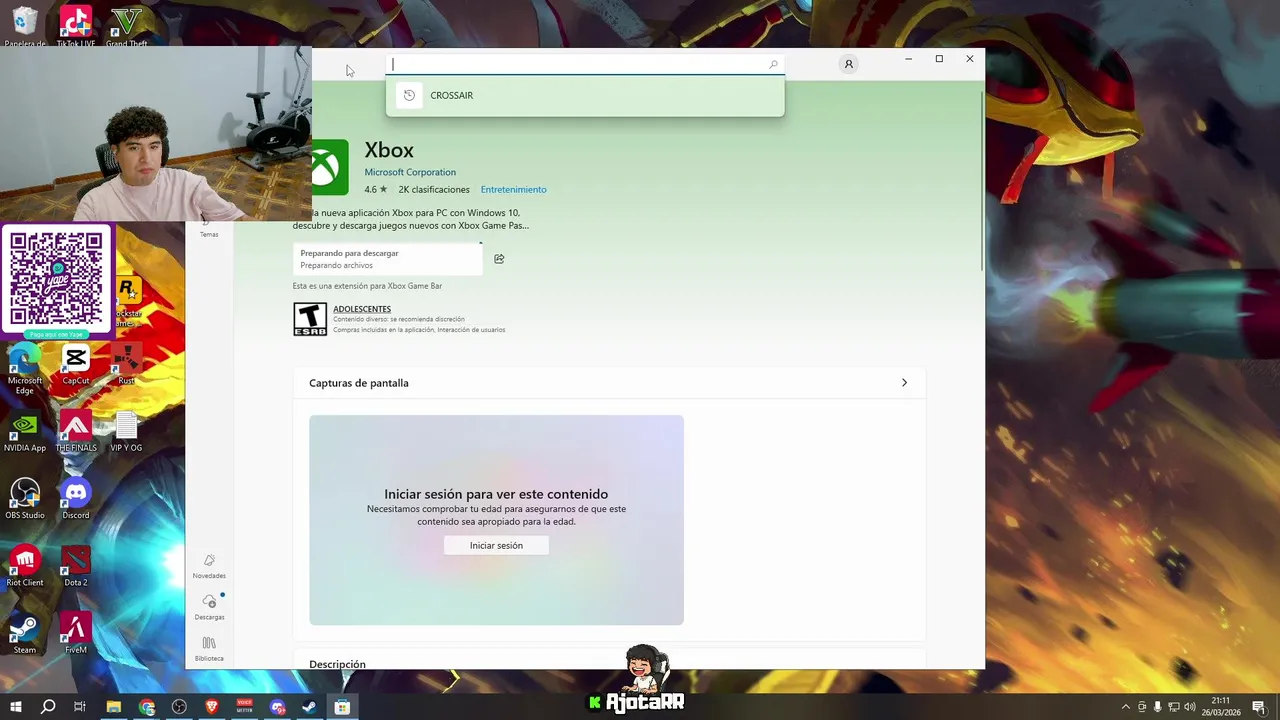Open the FiveM desktop shortcut

point(76,634)
